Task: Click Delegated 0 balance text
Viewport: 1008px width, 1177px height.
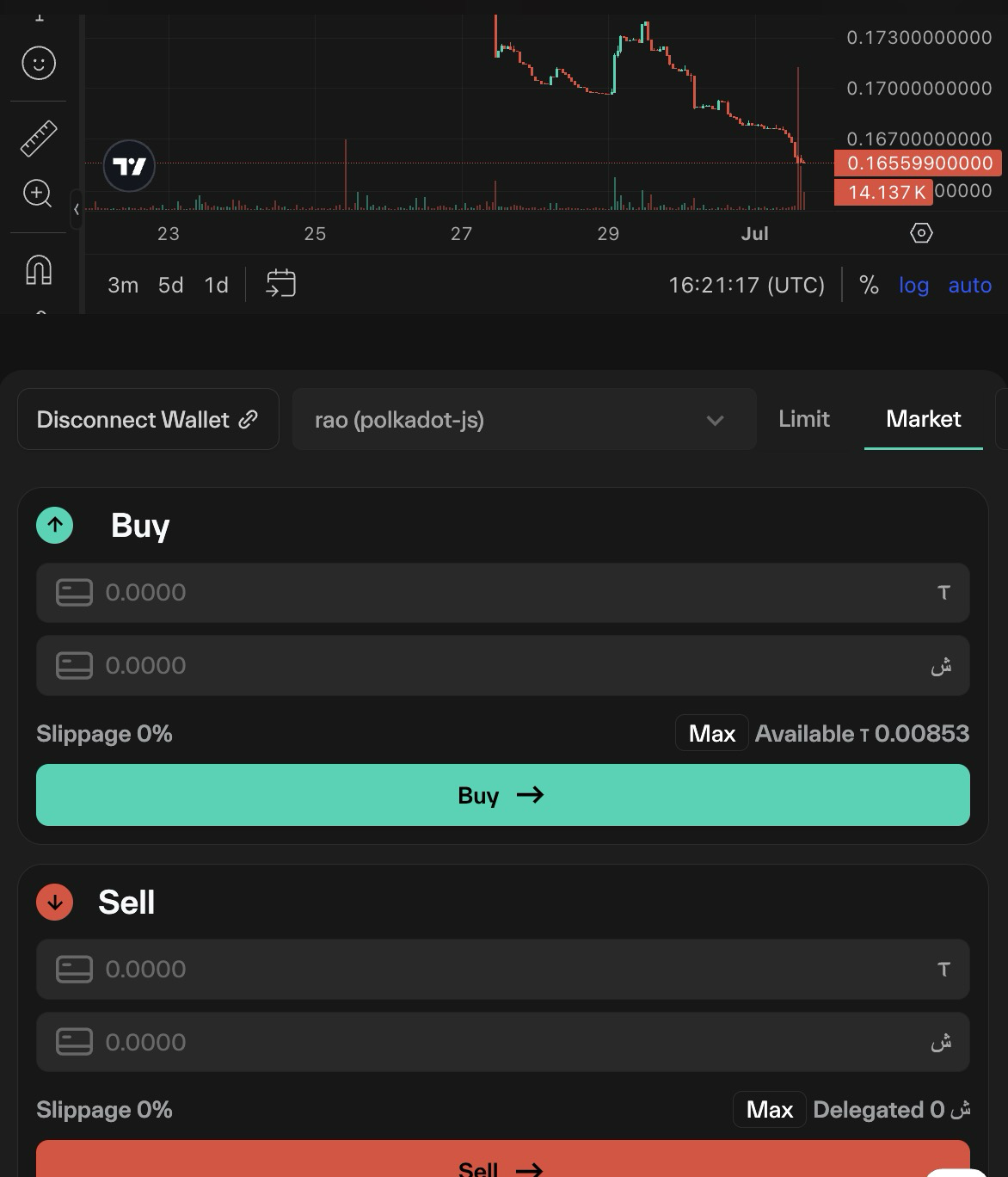Action: (x=892, y=1110)
